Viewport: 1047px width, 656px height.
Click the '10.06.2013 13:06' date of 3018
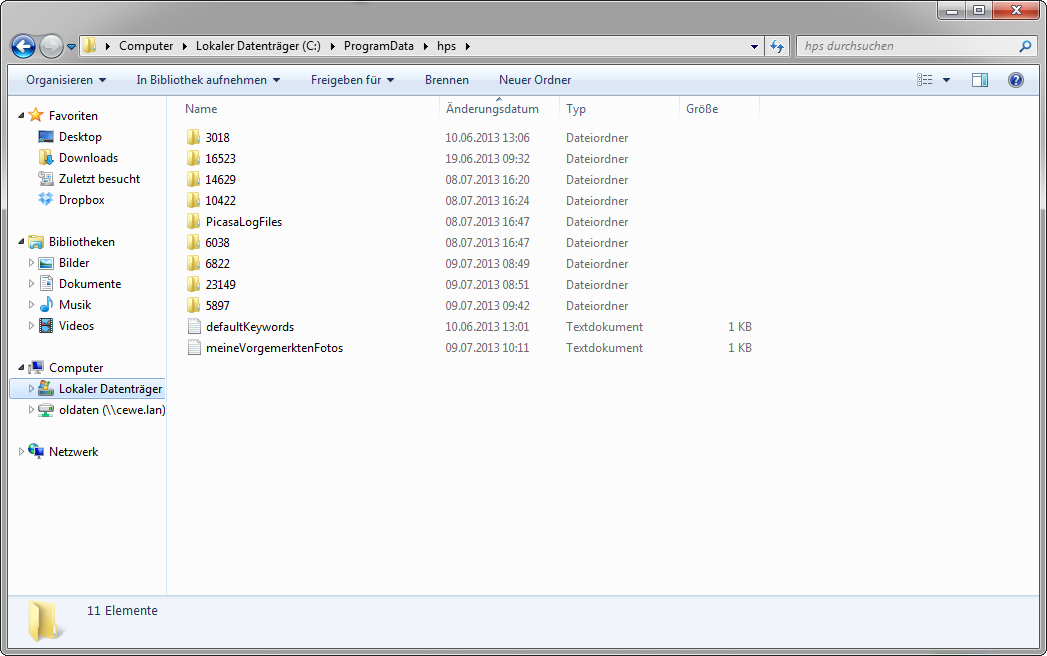[x=487, y=138]
